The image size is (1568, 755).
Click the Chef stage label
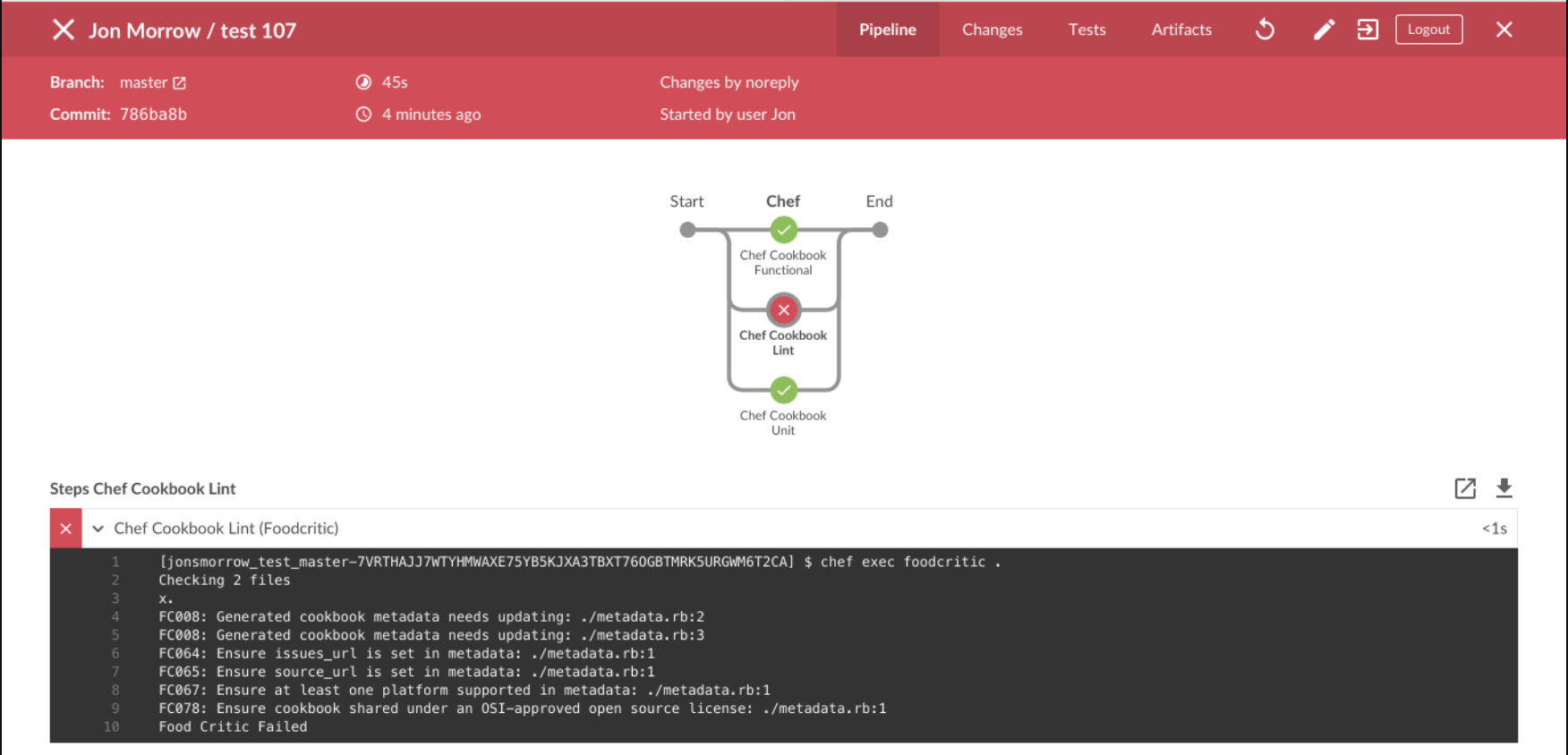(x=783, y=201)
